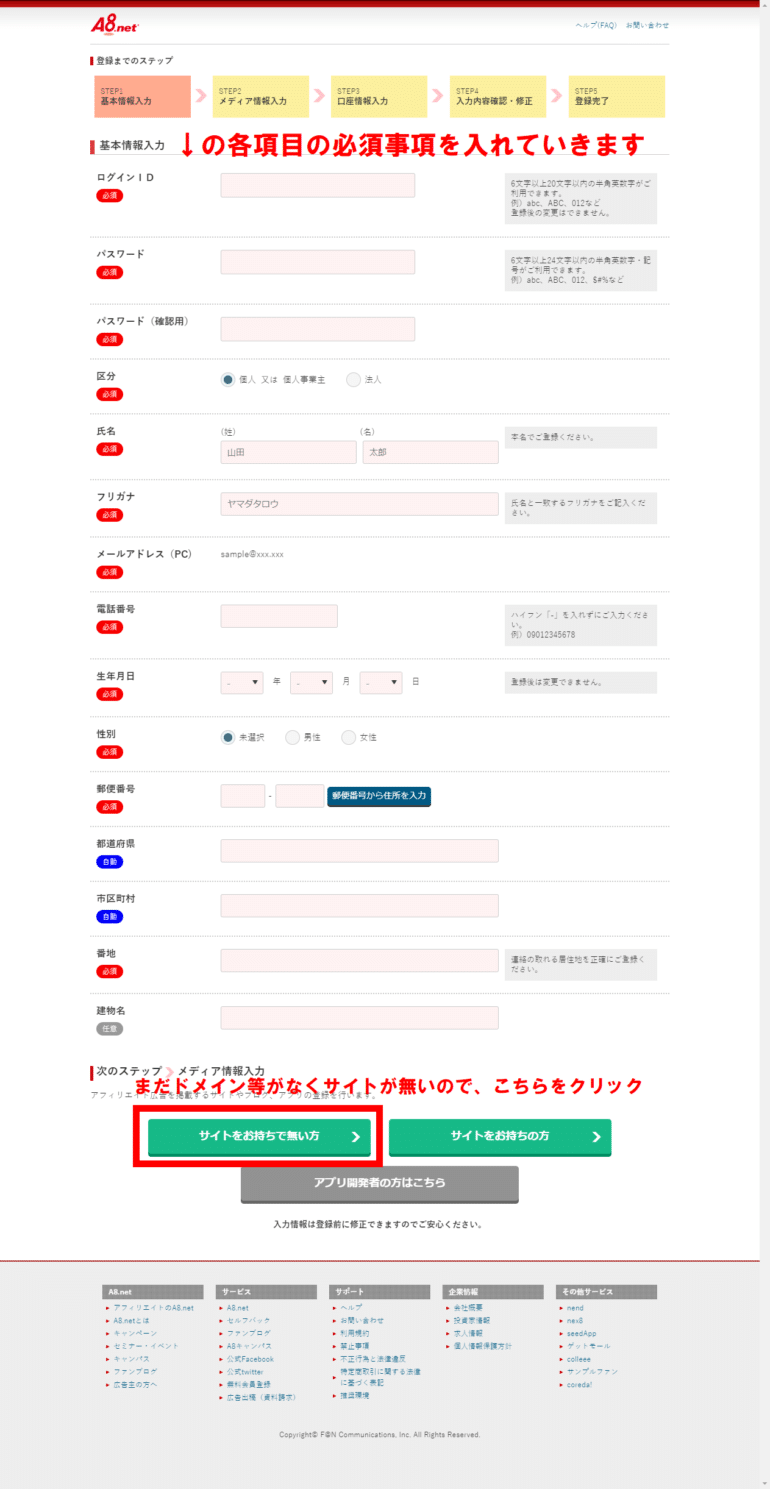Open footer link アフィリエイトのA8.net
770x1489 pixels.
pyautogui.click(x=153, y=1308)
